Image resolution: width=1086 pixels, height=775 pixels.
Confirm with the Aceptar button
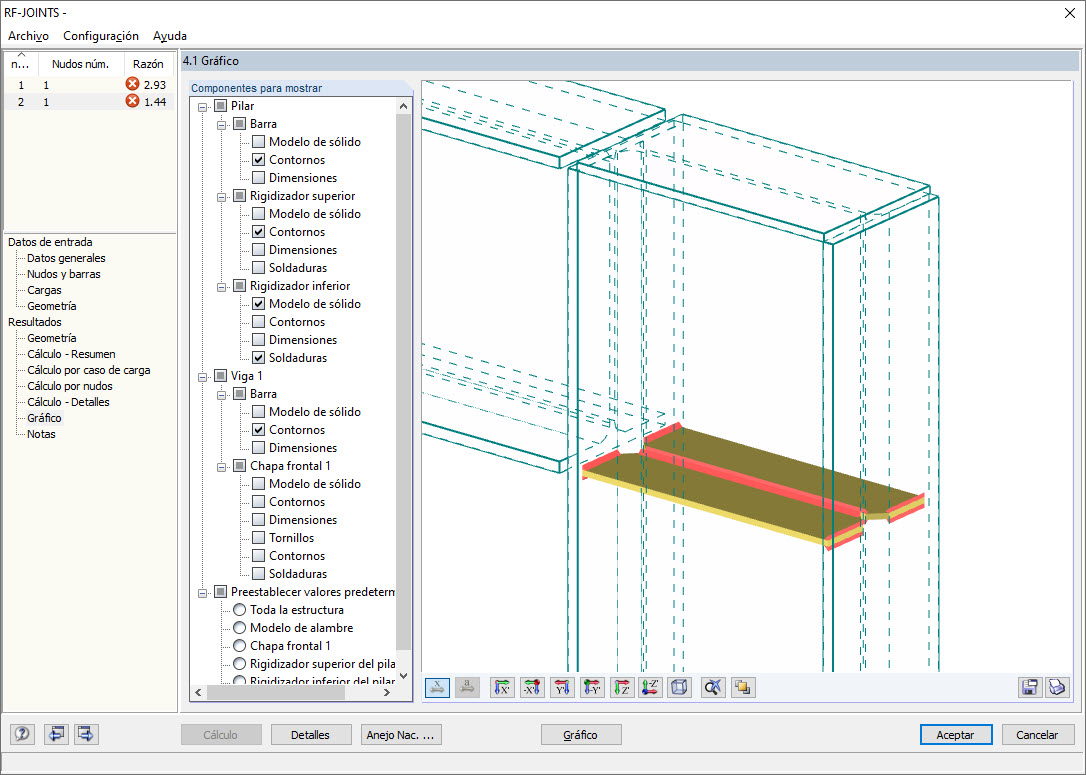[x=956, y=734]
